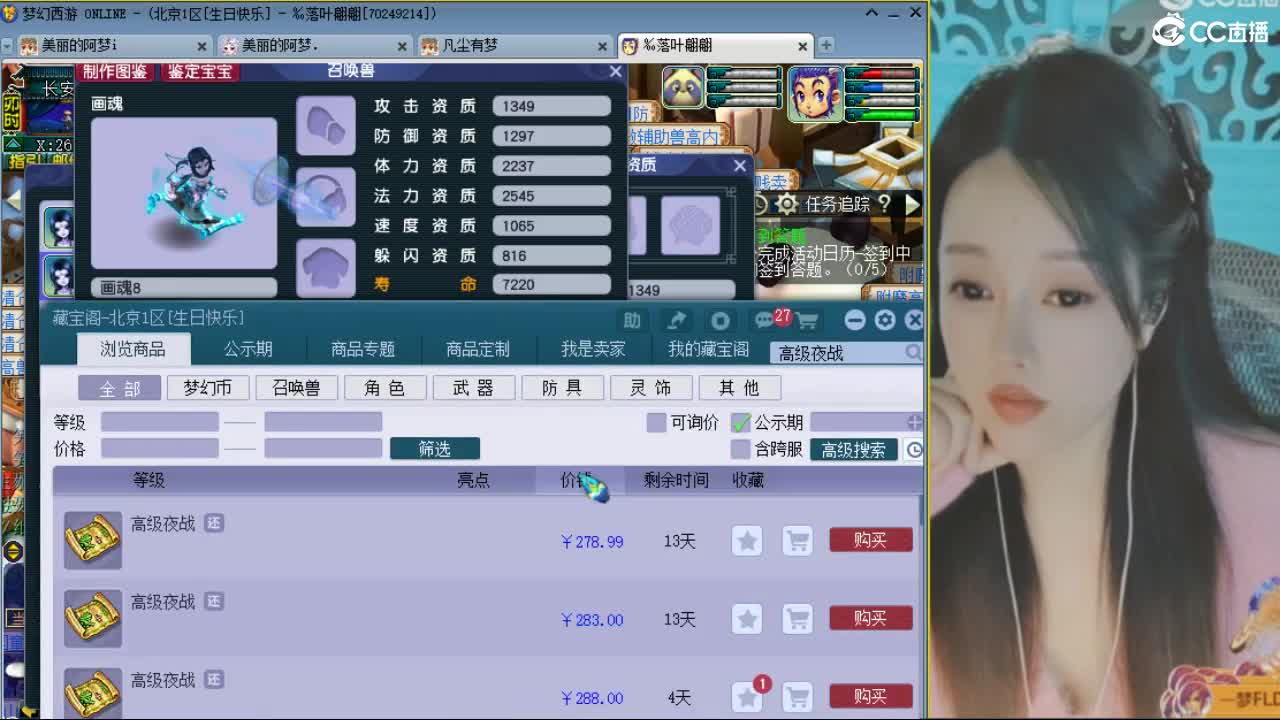Click the search magnifier in 藏宝阁 search box
Image resolution: width=1280 pixels, height=720 pixels.
point(913,352)
